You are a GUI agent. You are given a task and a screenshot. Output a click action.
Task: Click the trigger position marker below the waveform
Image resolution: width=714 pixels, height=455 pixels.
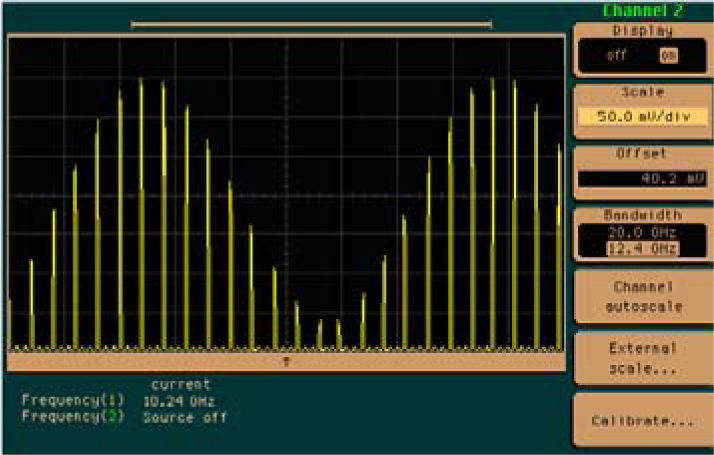(287, 359)
